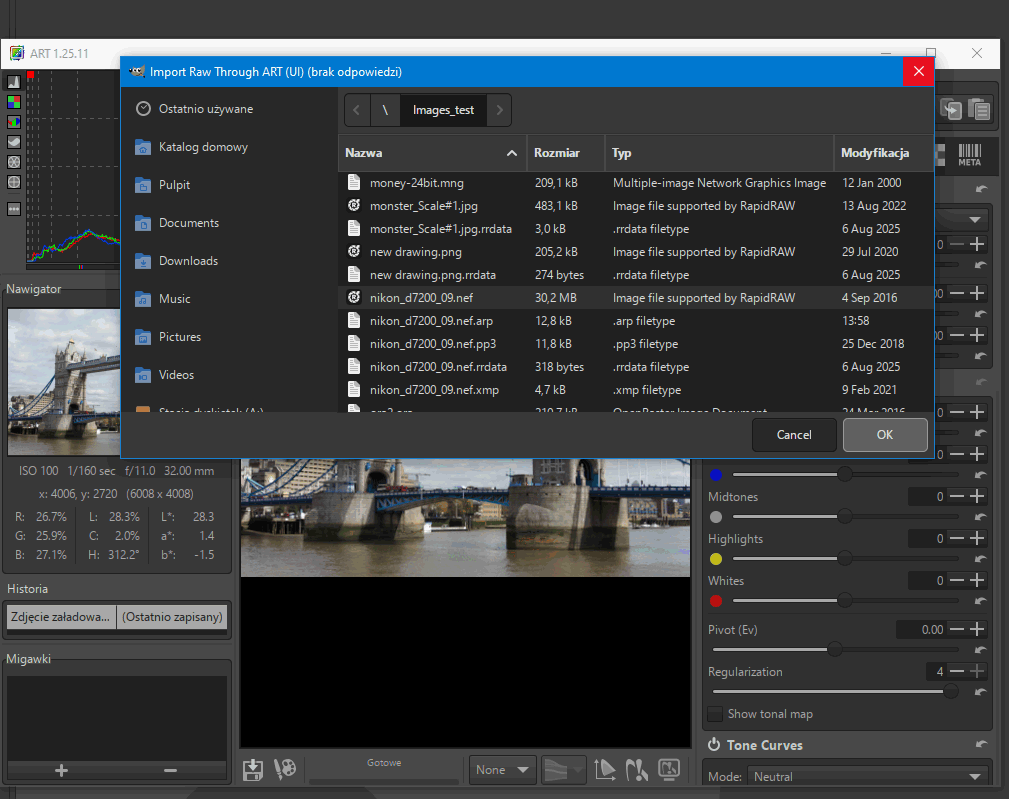Open in external editor palette icon
Viewport: 1009px width, 799px height.
click(x=285, y=769)
